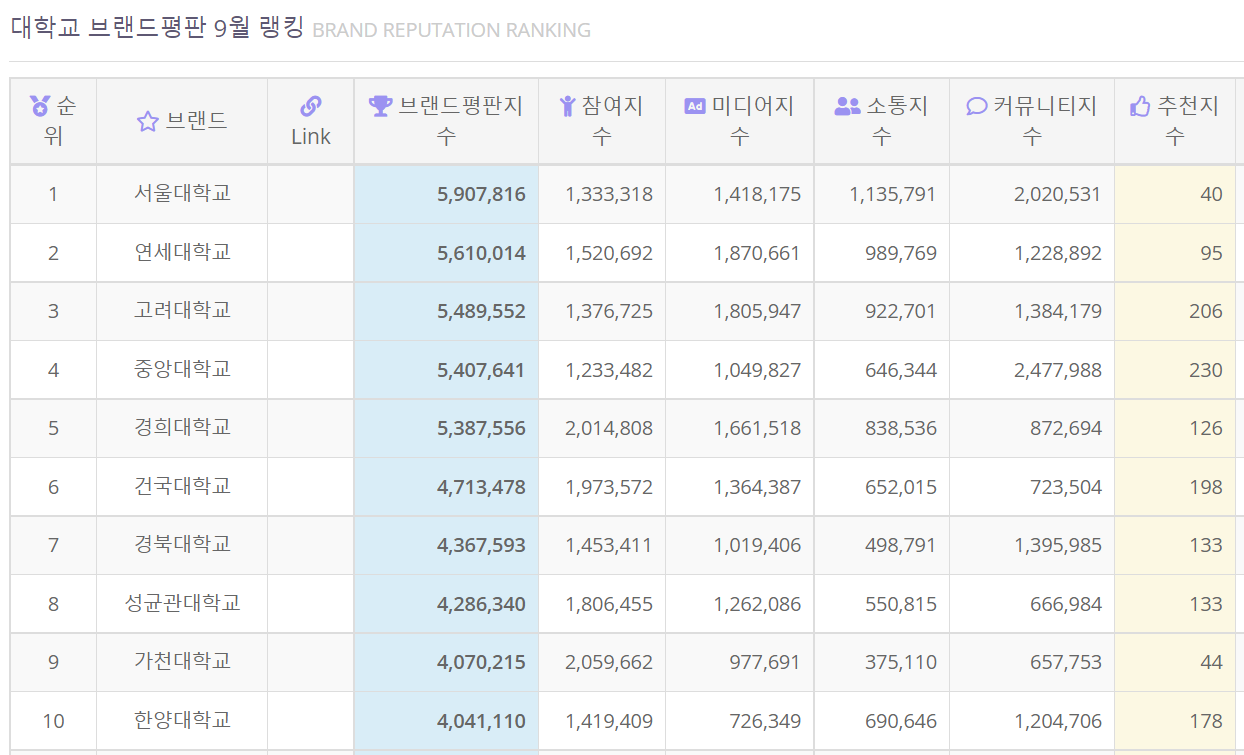Click brand reputation value 5,387,556
This screenshot has width=1244, height=755.
click(481, 428)
